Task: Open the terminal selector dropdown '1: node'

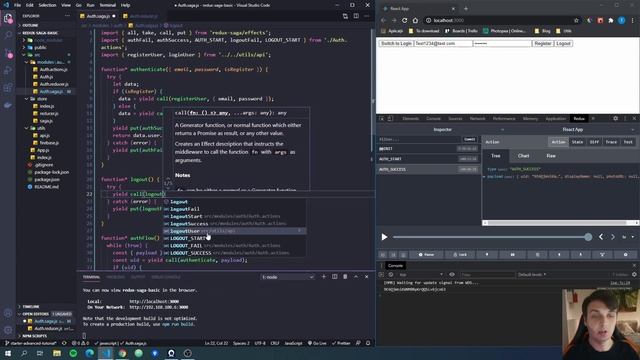Action: click(287, 277)
